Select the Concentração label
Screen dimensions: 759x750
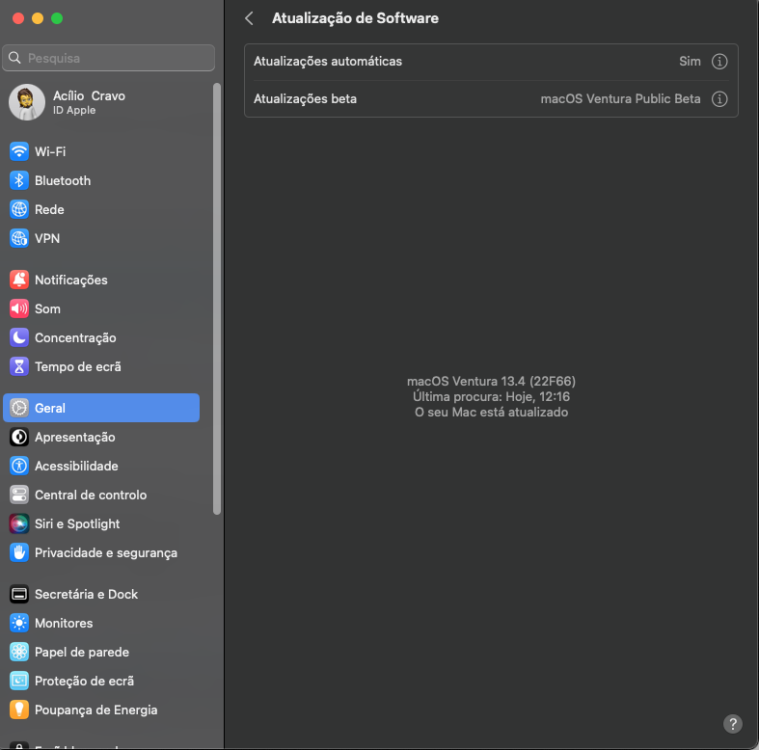(76, 338)
